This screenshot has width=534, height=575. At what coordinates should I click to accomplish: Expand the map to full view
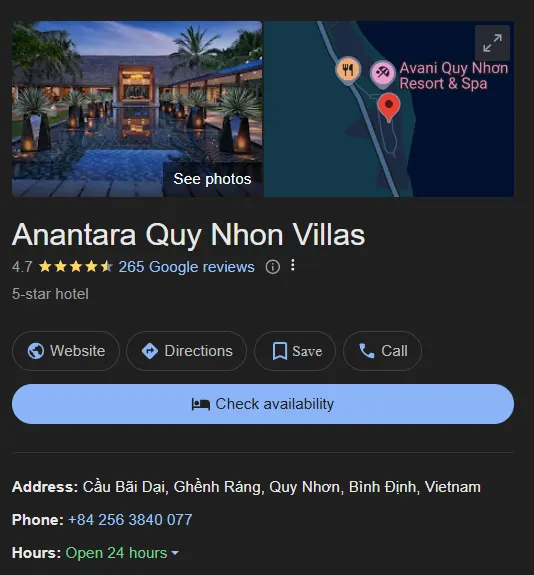(x=492, y=43)
